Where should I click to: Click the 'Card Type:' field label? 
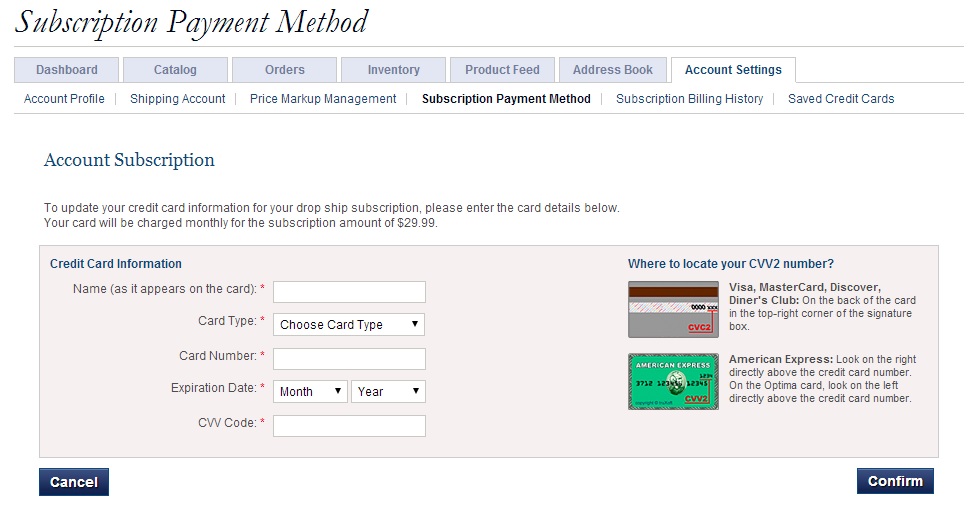[227, 321]
